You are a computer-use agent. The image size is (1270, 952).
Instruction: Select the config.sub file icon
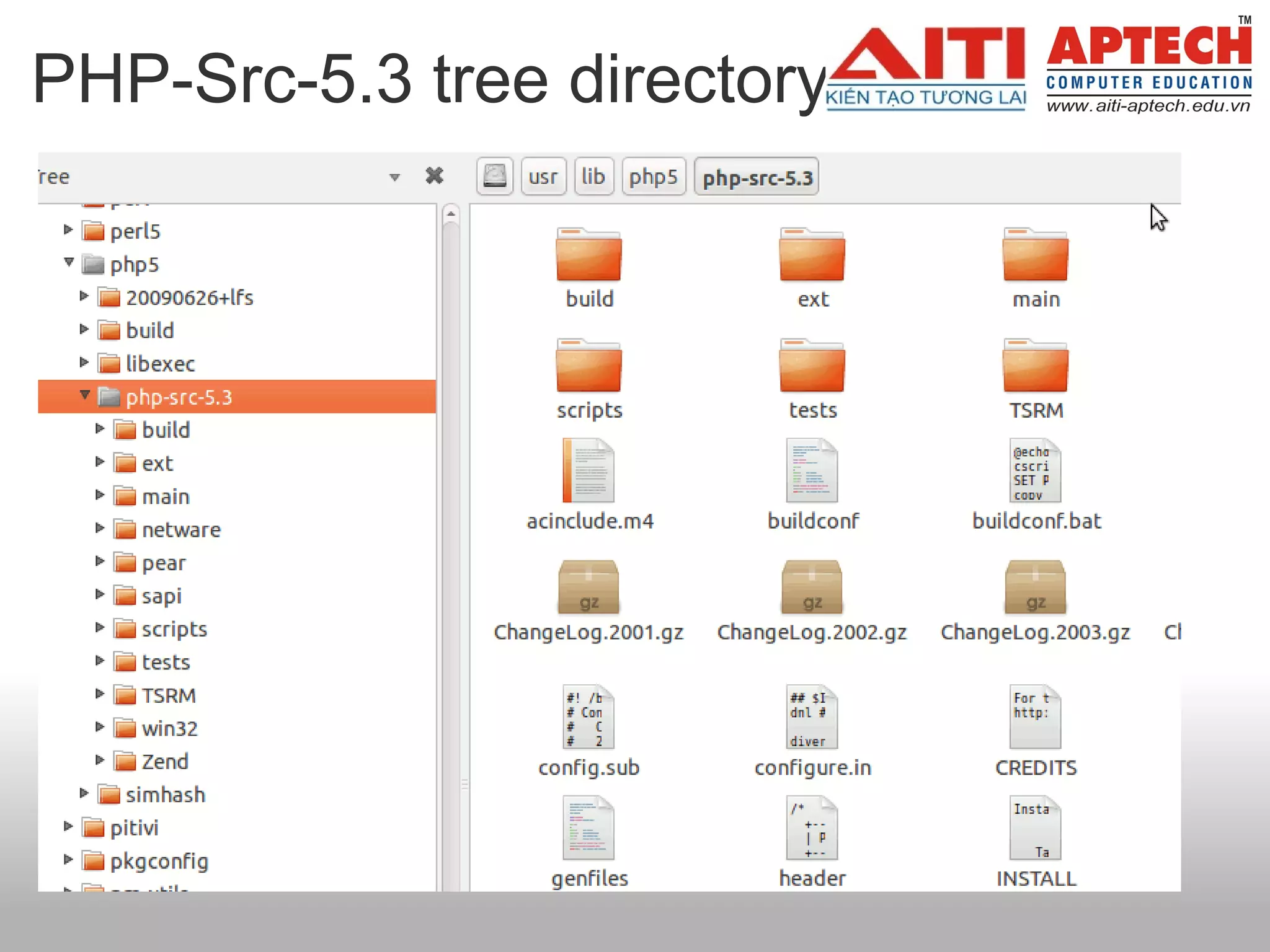(588, 717)
